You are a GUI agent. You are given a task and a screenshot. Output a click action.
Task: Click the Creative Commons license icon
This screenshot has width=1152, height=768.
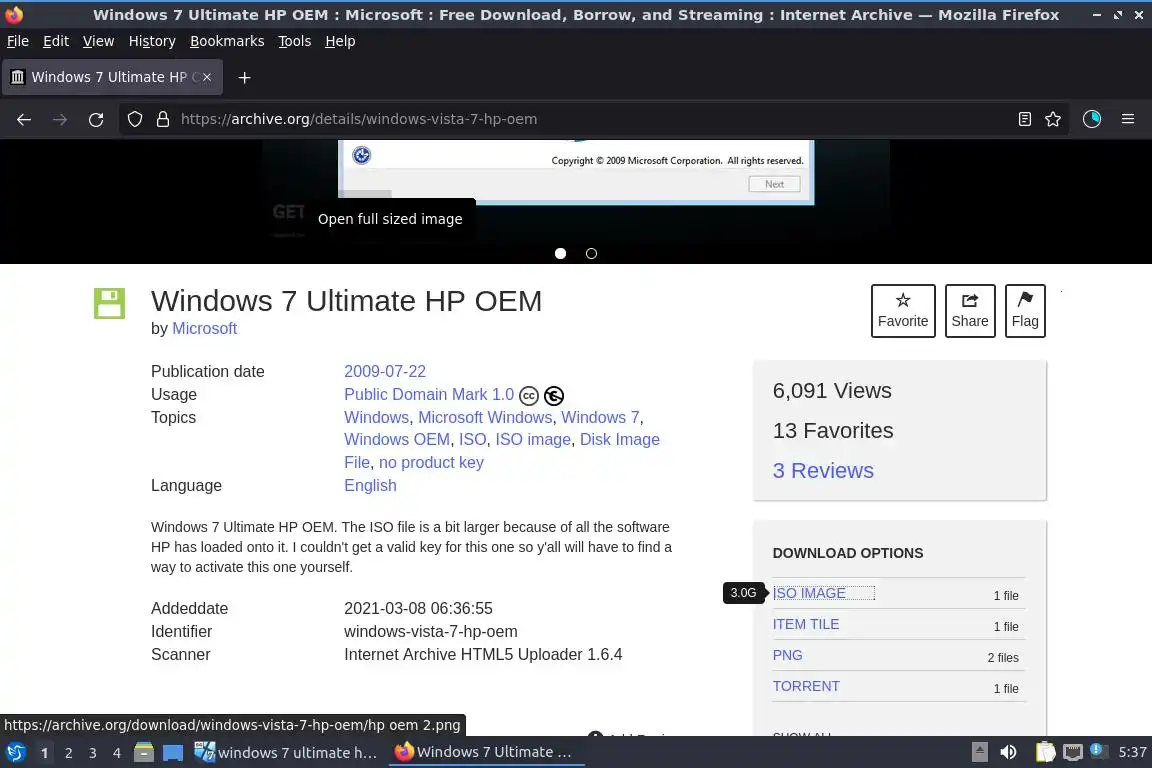tap(529, 395)
